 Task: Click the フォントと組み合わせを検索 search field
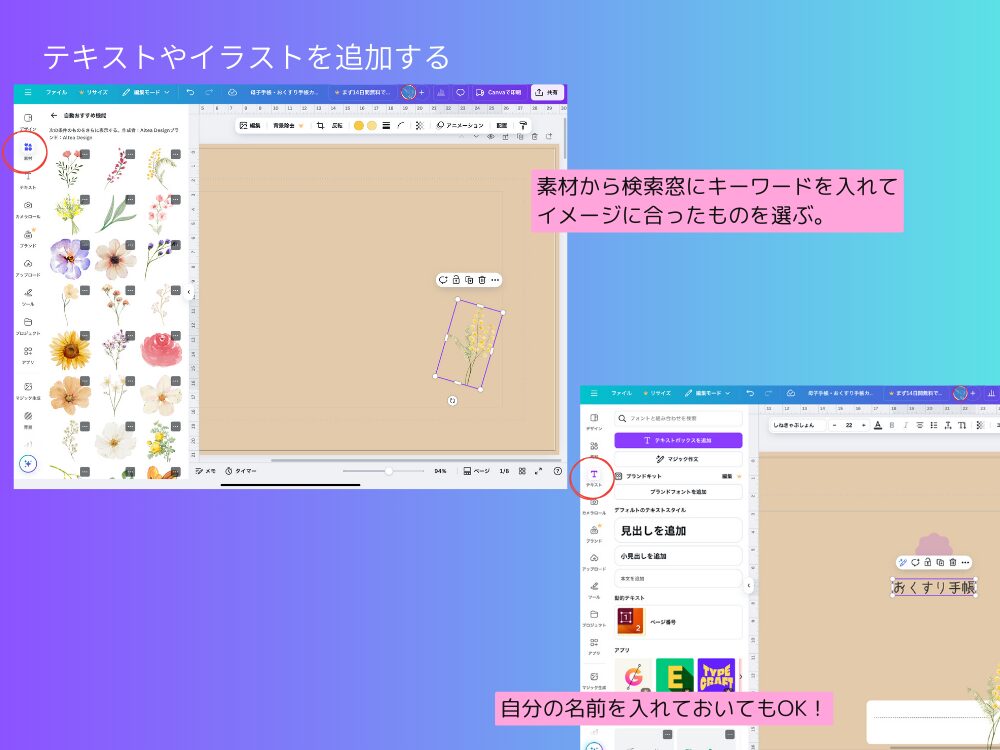pyautogui.click(x=678, y=417)
